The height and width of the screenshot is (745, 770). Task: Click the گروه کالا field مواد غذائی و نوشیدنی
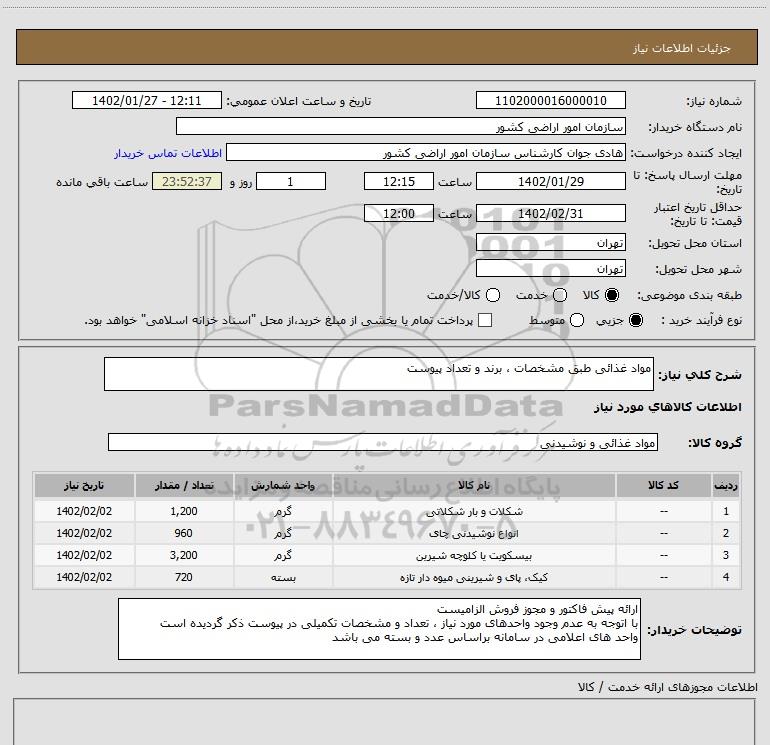[383, 442]
